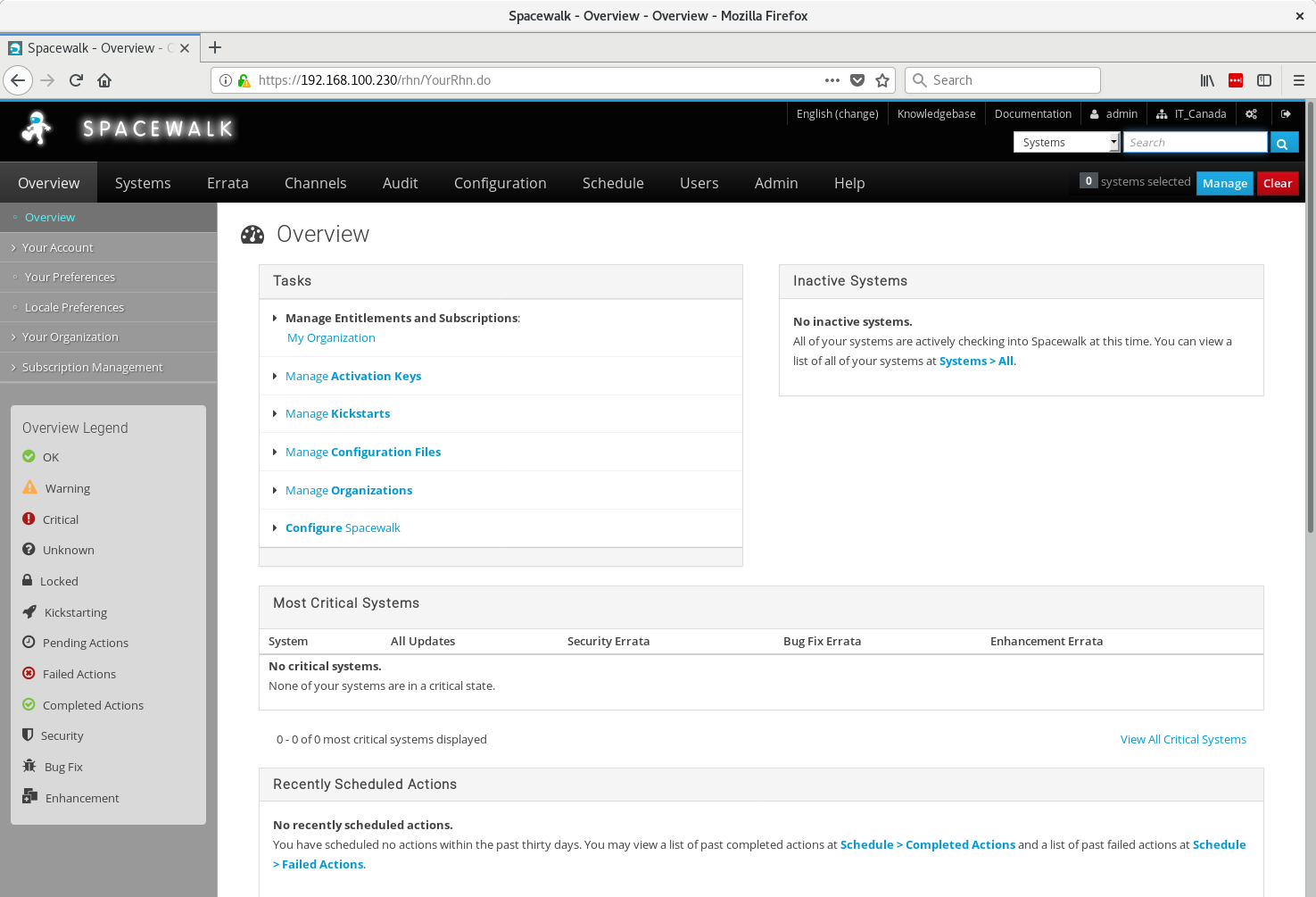The image size is (1316, 897).
Task: Follow Systems > All link
Action: coord(976,361)
